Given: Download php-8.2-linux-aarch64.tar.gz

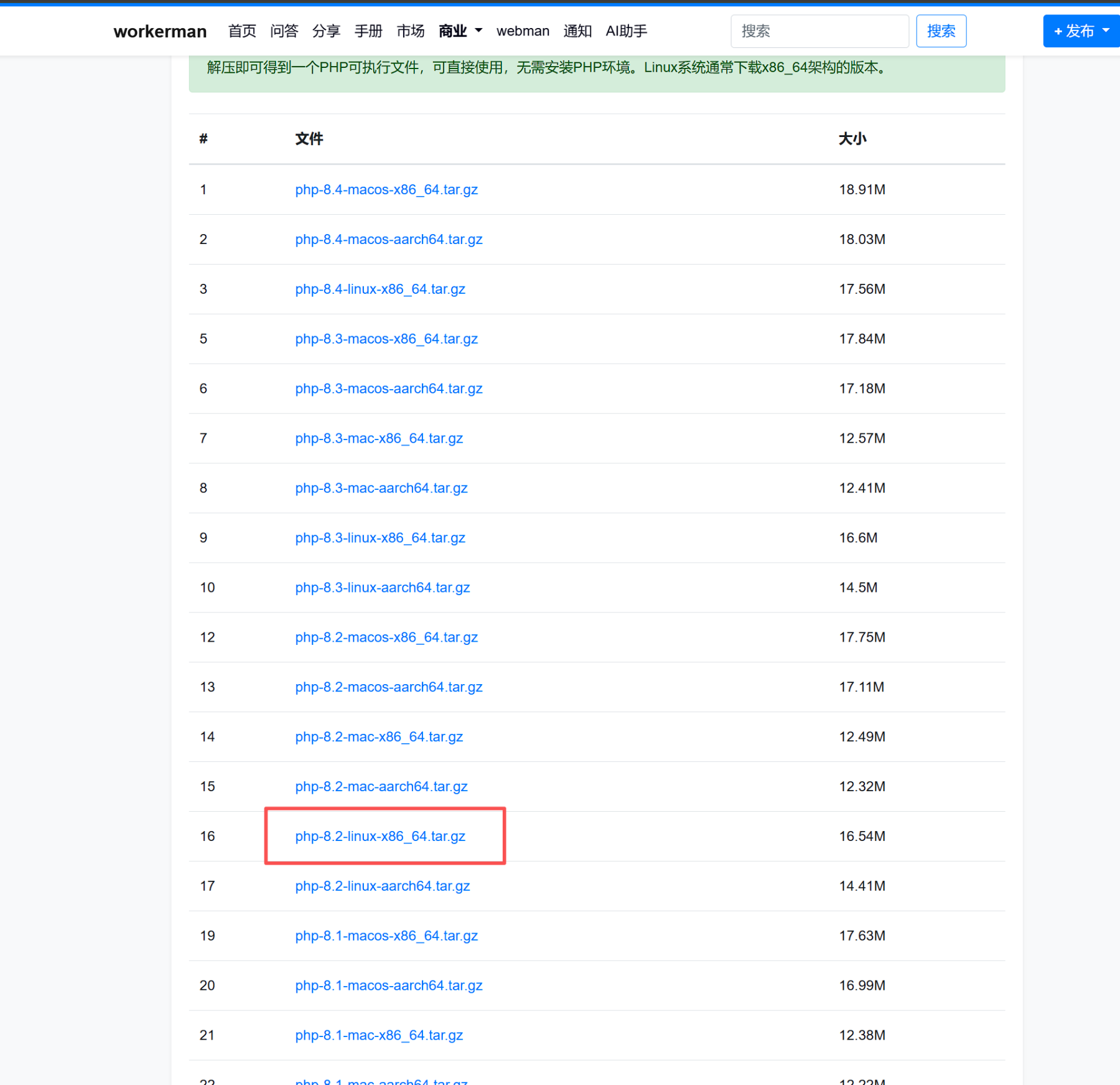Looking at the screenshot, I should pos(382,886).
